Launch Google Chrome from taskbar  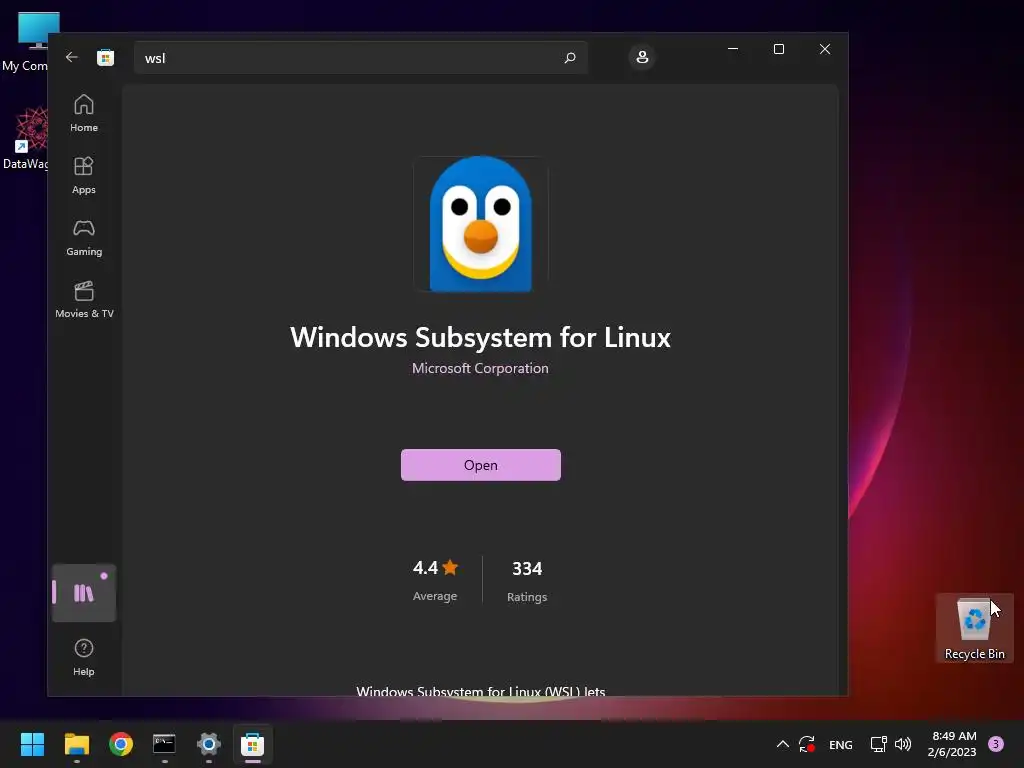(121, 744)
